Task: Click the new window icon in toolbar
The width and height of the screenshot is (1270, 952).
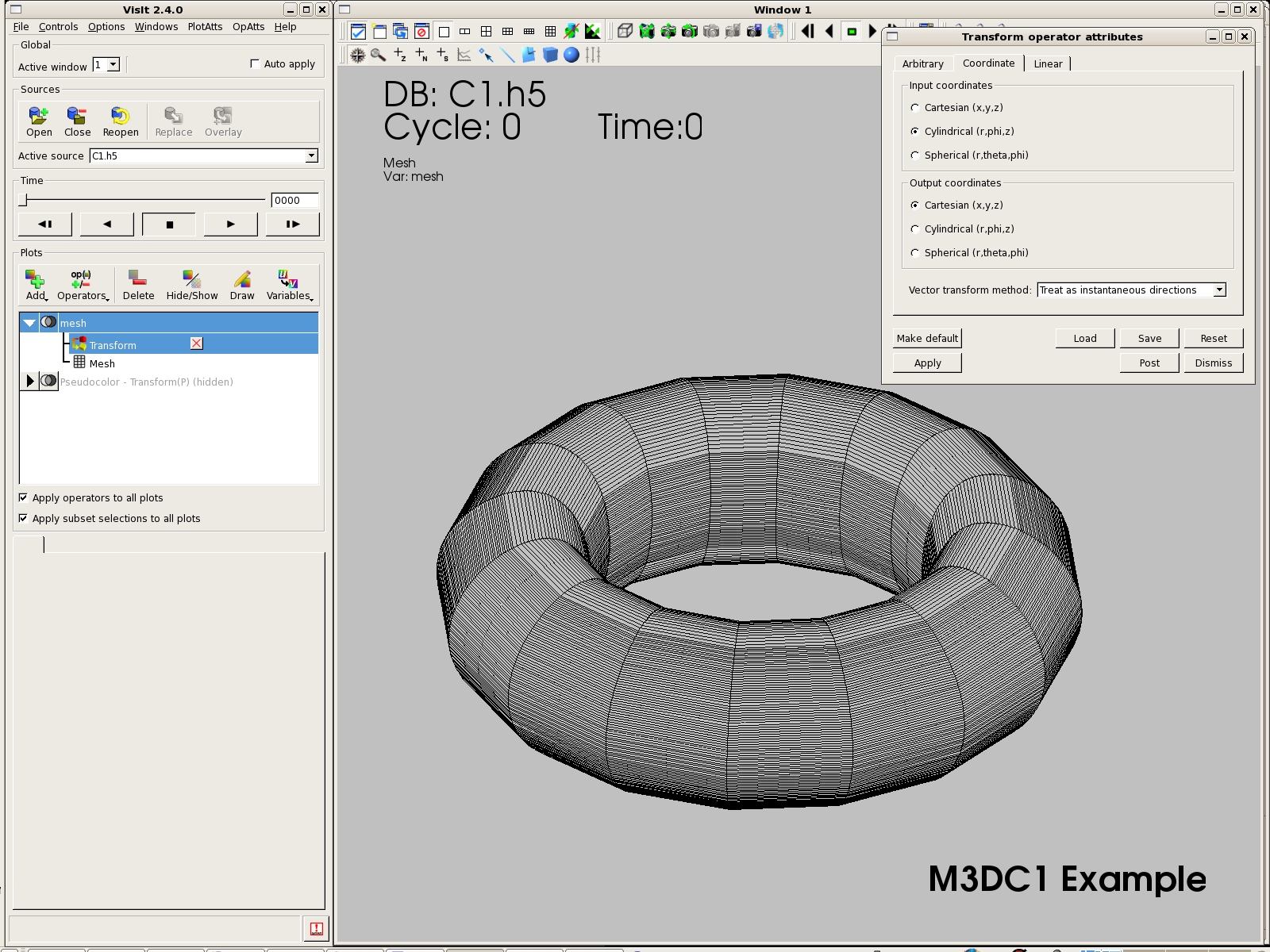Action: pyautogui.click(x=379, y=32)
